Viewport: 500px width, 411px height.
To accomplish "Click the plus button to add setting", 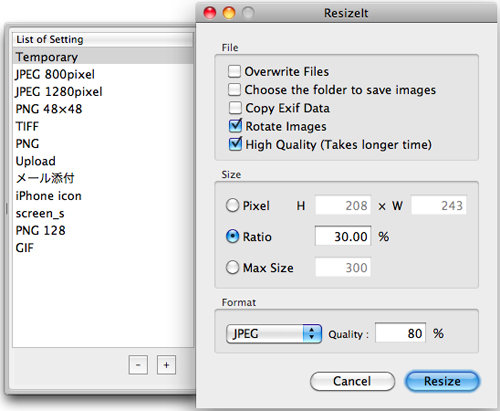I will [166, 365].
